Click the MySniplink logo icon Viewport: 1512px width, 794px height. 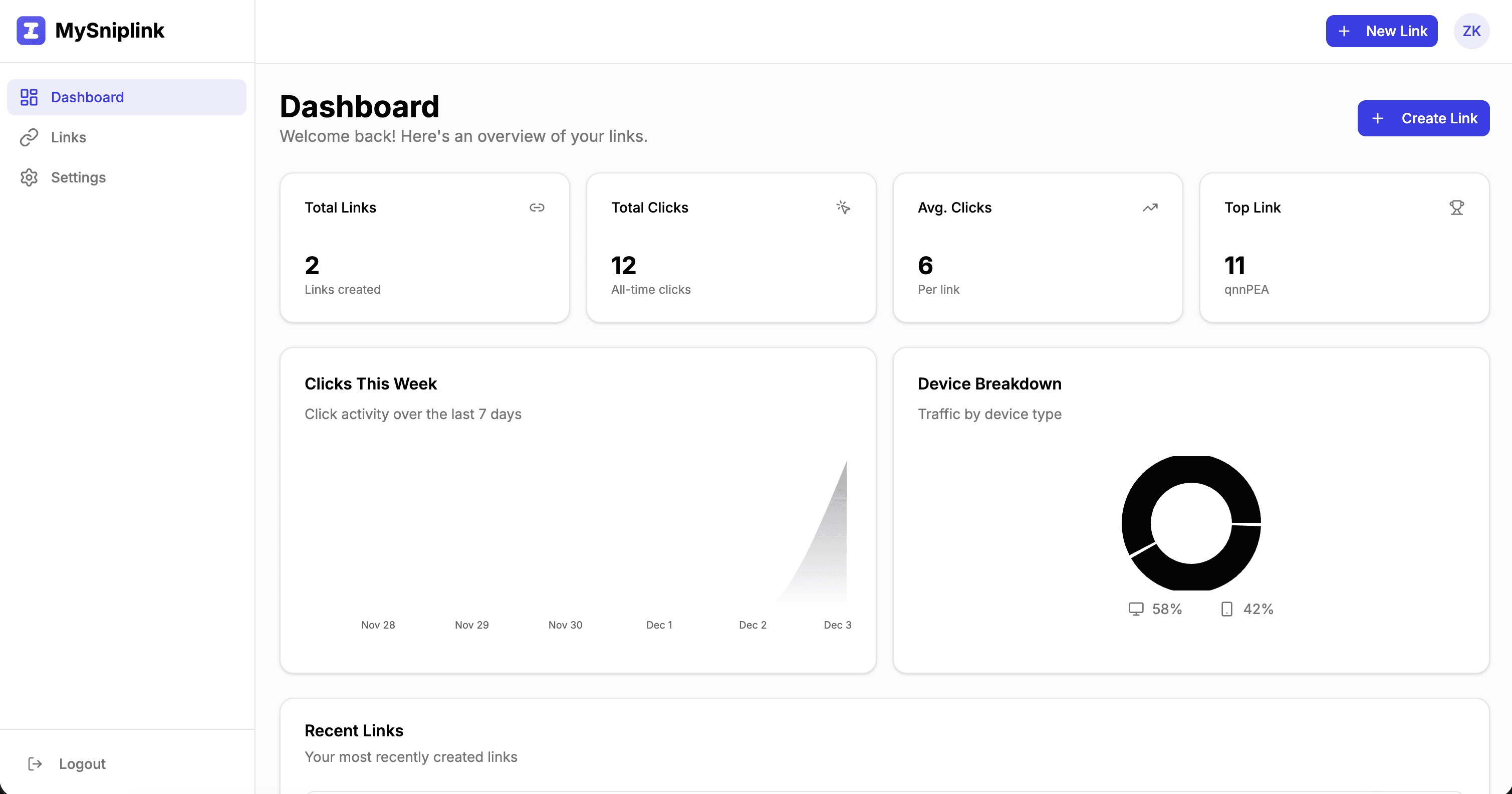[x=31, y=31]
